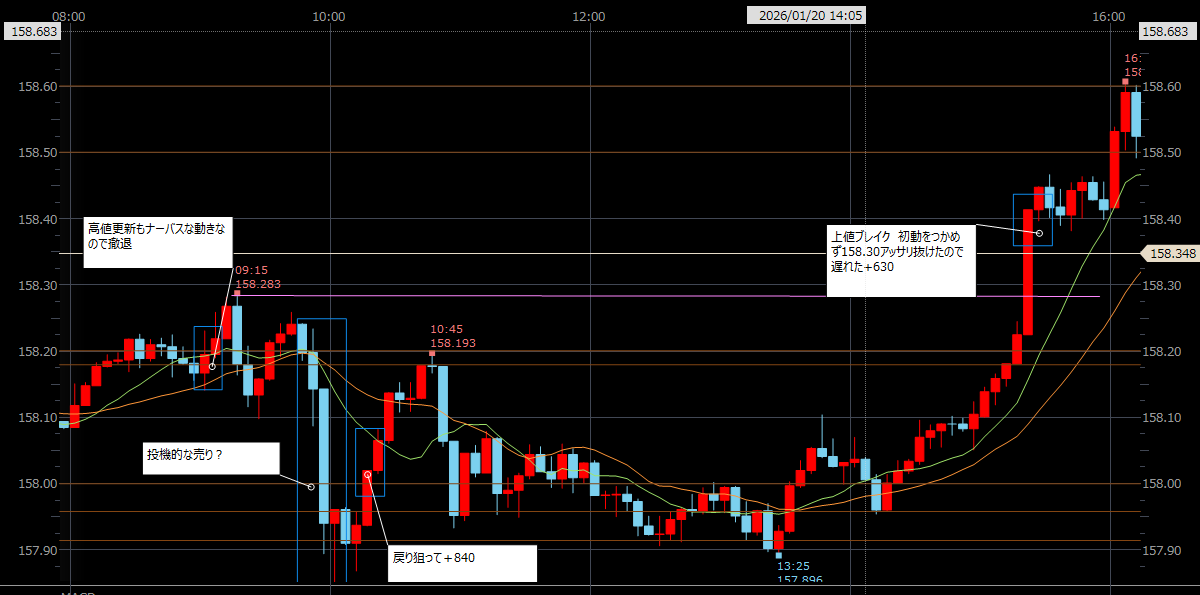Select anchor circle of 戻り狙って＋840 annotation
Viewport: 1200px width, 595px height.
click(368, 473)
